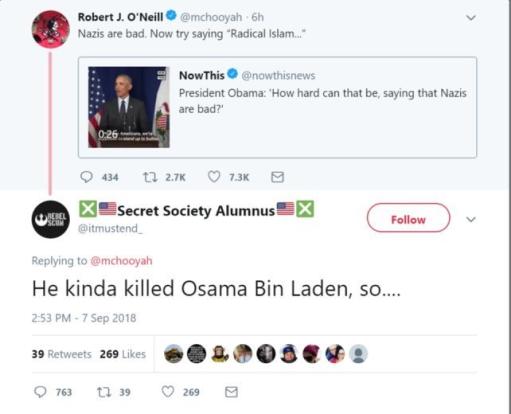Retweet Robert J. O'Neill's tweet
This screenshot has height=414, width=511.
pyautogui.click(x=150, y=177)
